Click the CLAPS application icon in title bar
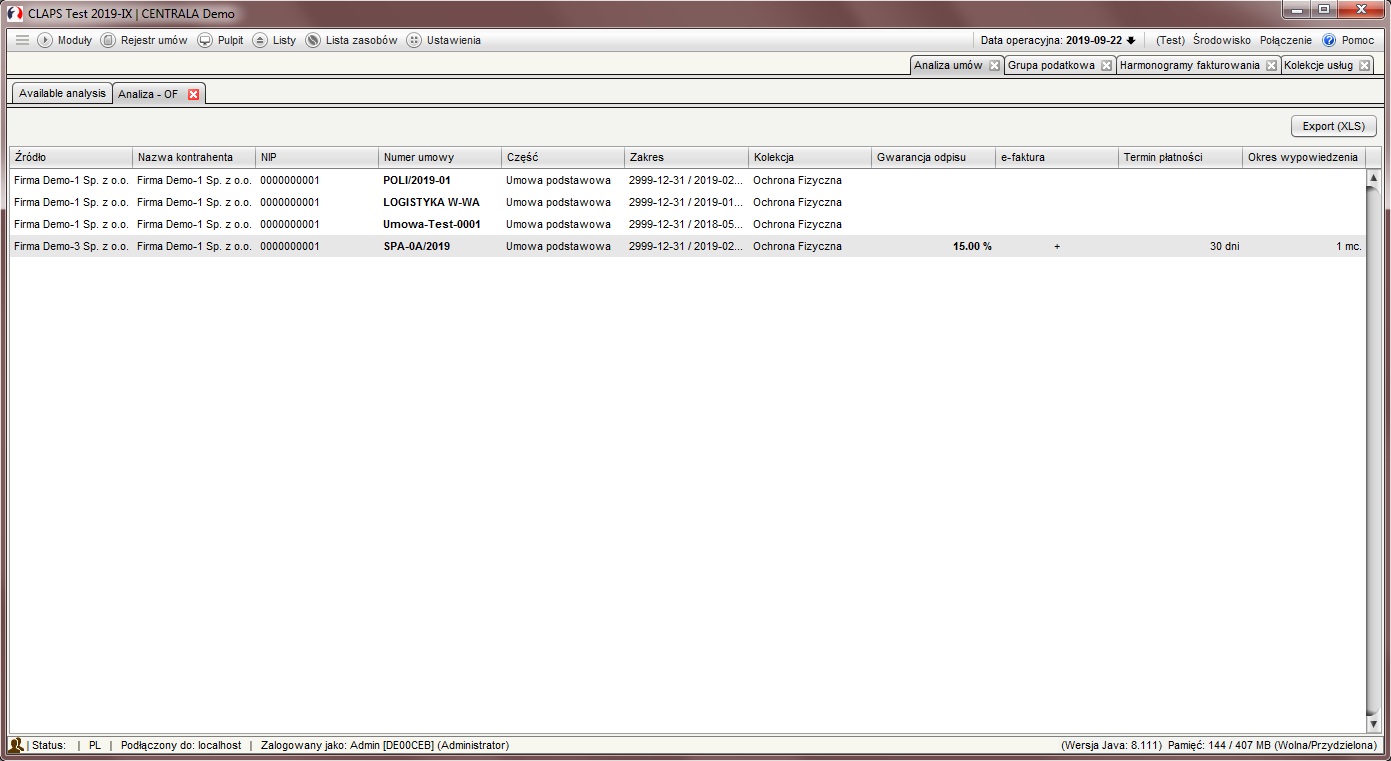Screen dimensions: 1391x761 point(15,14)
